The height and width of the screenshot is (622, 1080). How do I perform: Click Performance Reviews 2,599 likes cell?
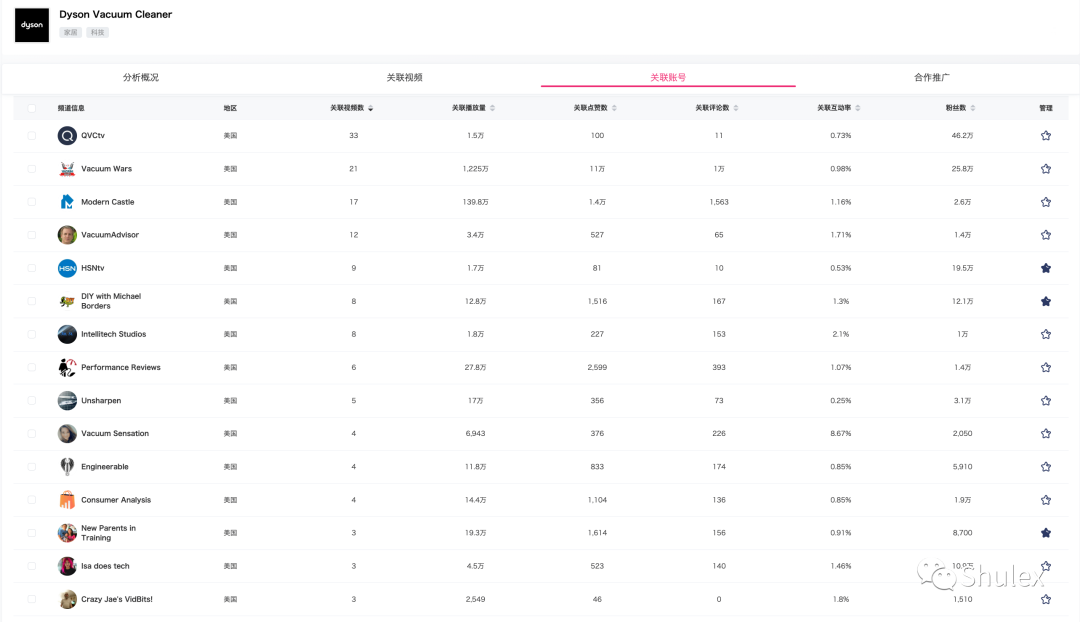click(597, 367)
